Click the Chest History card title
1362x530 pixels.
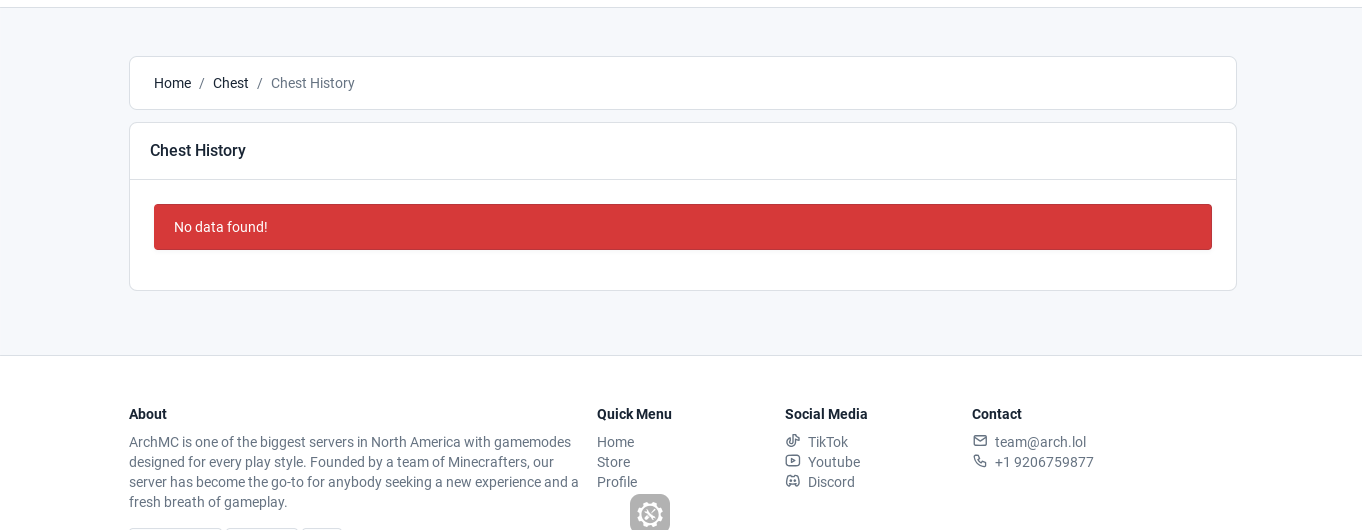[x=198, y=150]
